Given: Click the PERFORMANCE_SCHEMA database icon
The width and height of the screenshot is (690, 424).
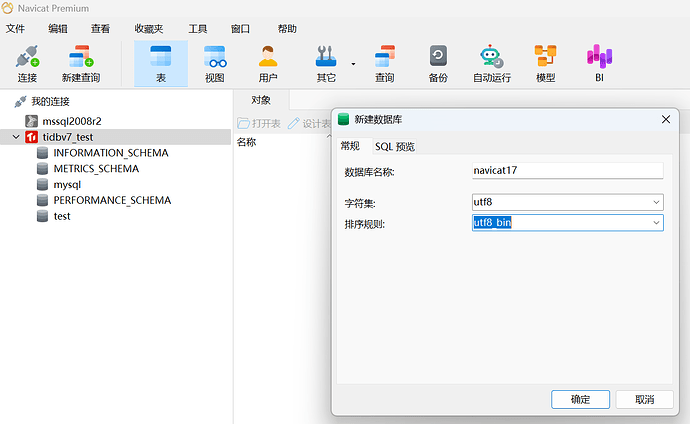Looking at the screenshot, I should (42, 200).
